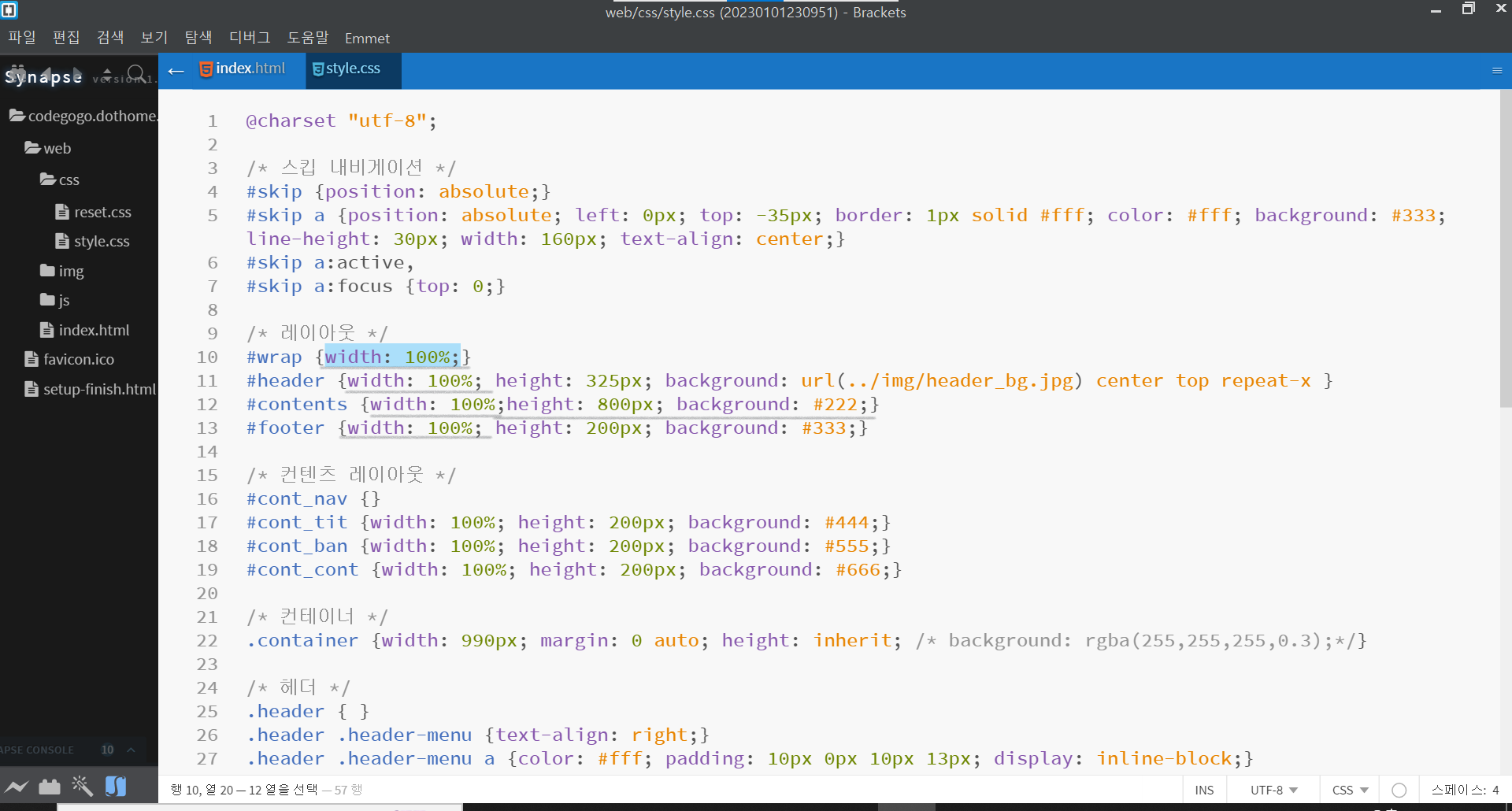1512x811 pixels.
Task: Click line number 22 in the gutter
Action: click(x=207, y=640)
